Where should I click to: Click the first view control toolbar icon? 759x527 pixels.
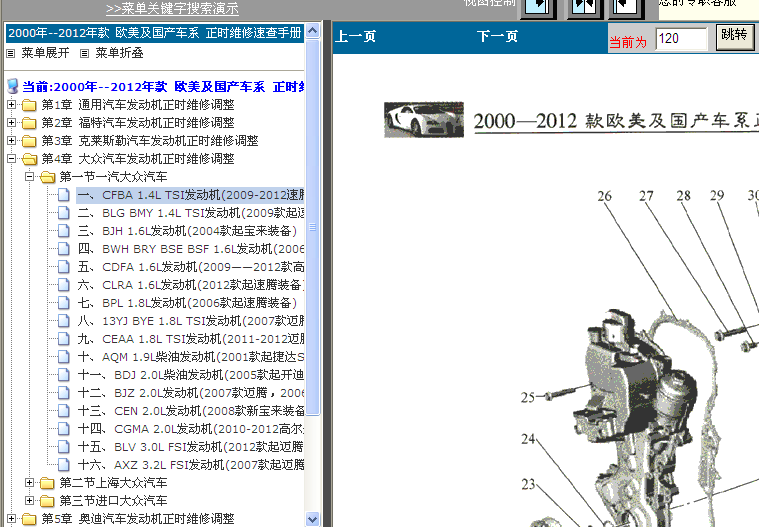[x=538, y=8]
